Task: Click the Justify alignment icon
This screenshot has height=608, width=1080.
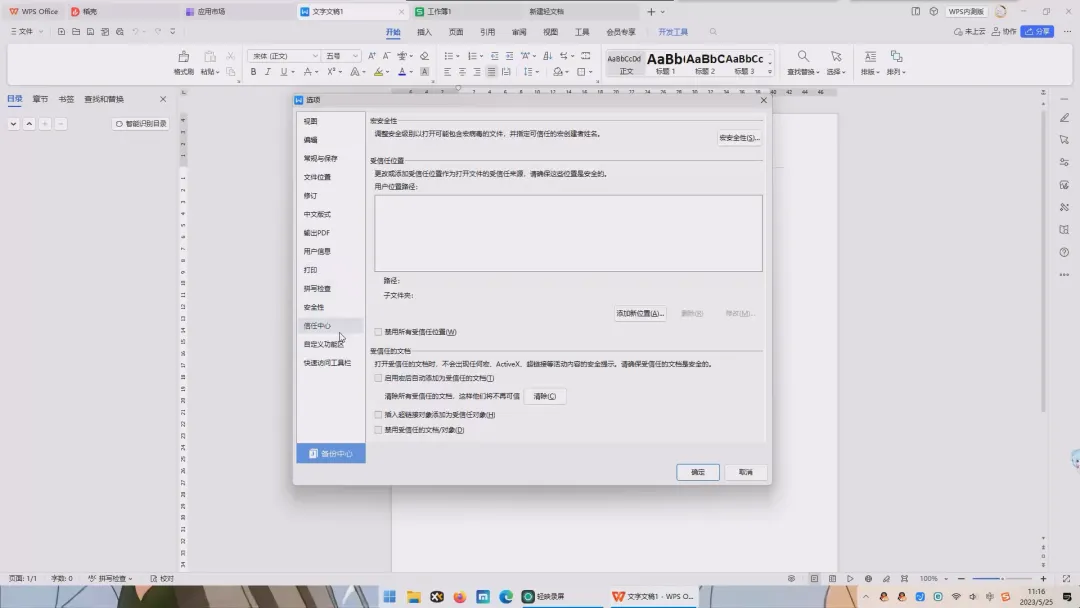Action: (x=491, y=72)
